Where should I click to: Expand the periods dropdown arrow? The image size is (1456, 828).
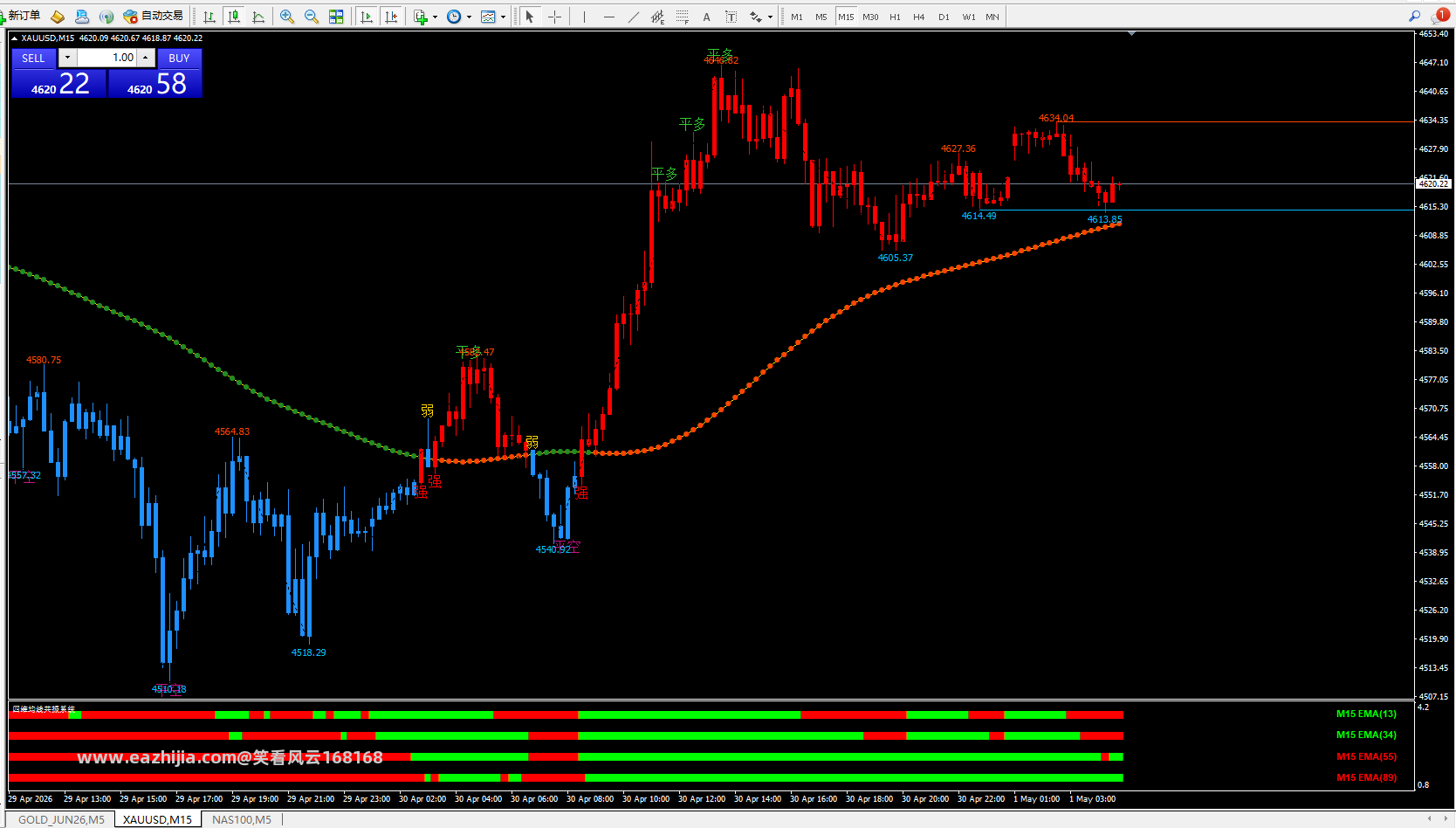[469, 17]
